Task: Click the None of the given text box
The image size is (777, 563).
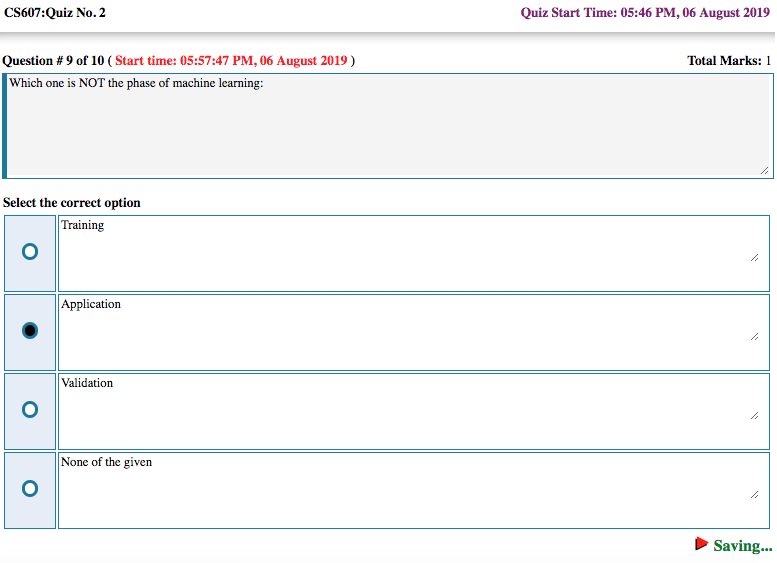Action: pos(414,491)
